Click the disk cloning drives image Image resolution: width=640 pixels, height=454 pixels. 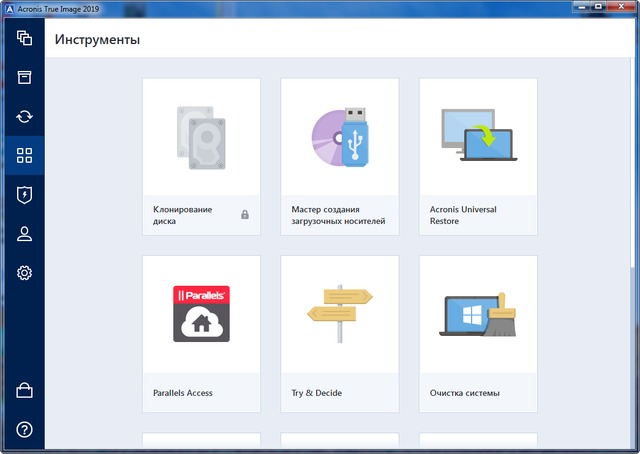201,136
